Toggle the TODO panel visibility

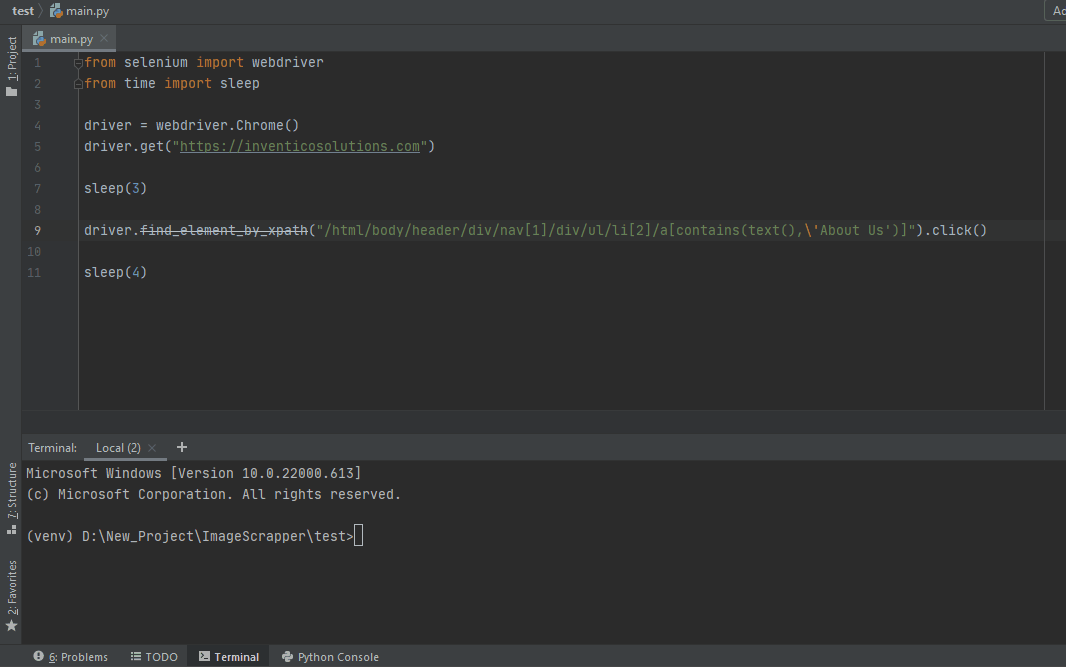click(154, 657)
